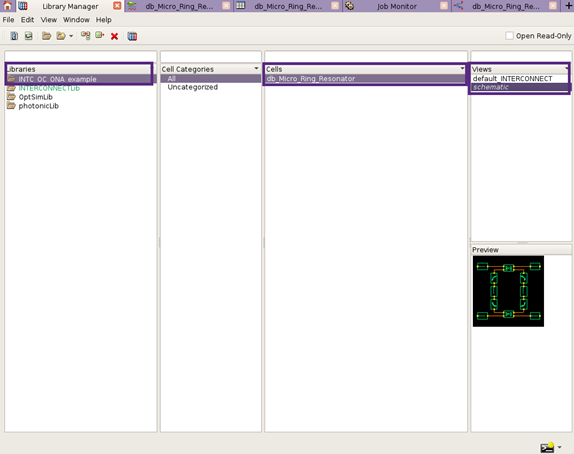Open the recent folder dropdown arrow
Screen dimensions: 574x454
pos(71,36)
